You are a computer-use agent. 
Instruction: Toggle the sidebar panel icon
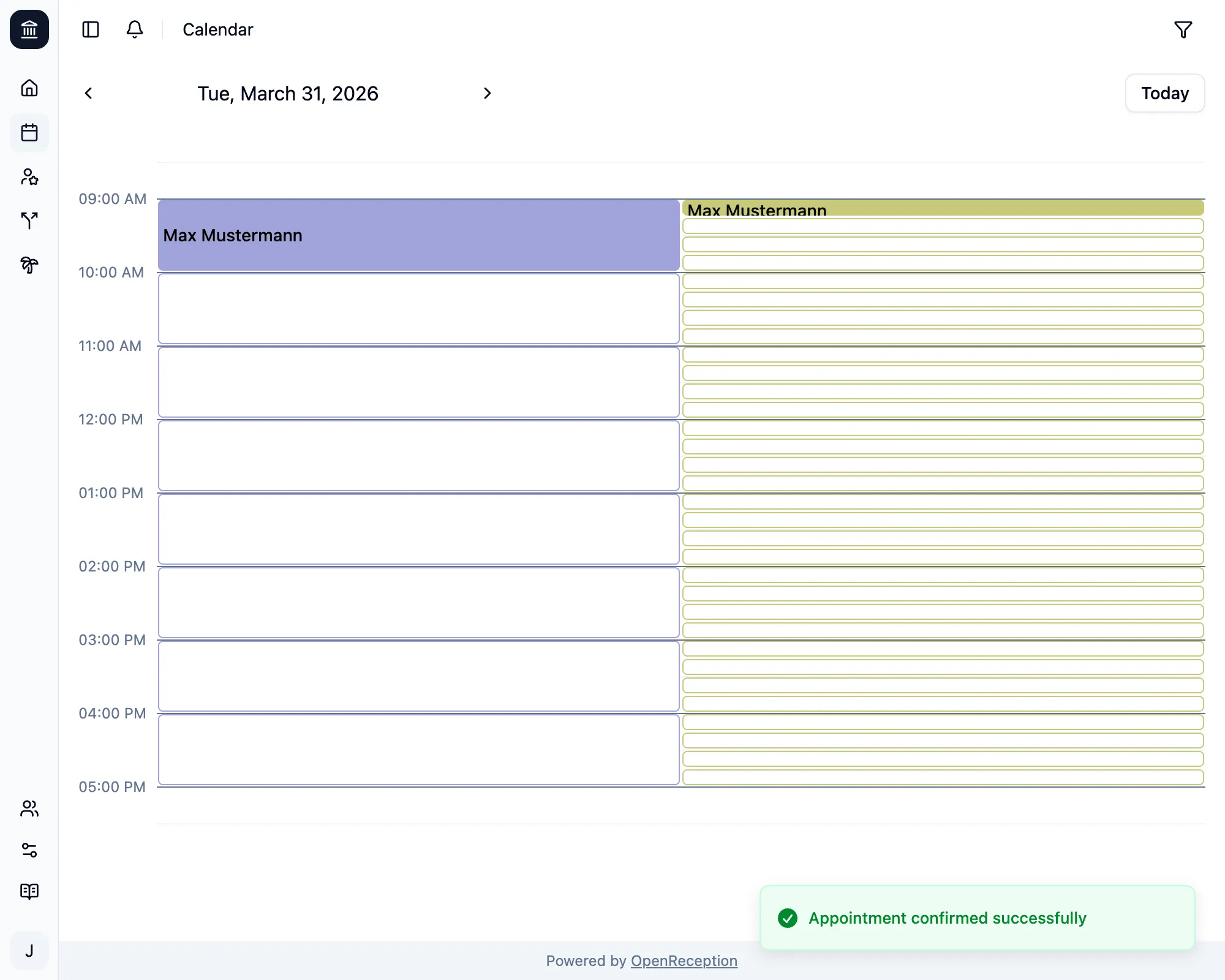(x=91, y=29)
